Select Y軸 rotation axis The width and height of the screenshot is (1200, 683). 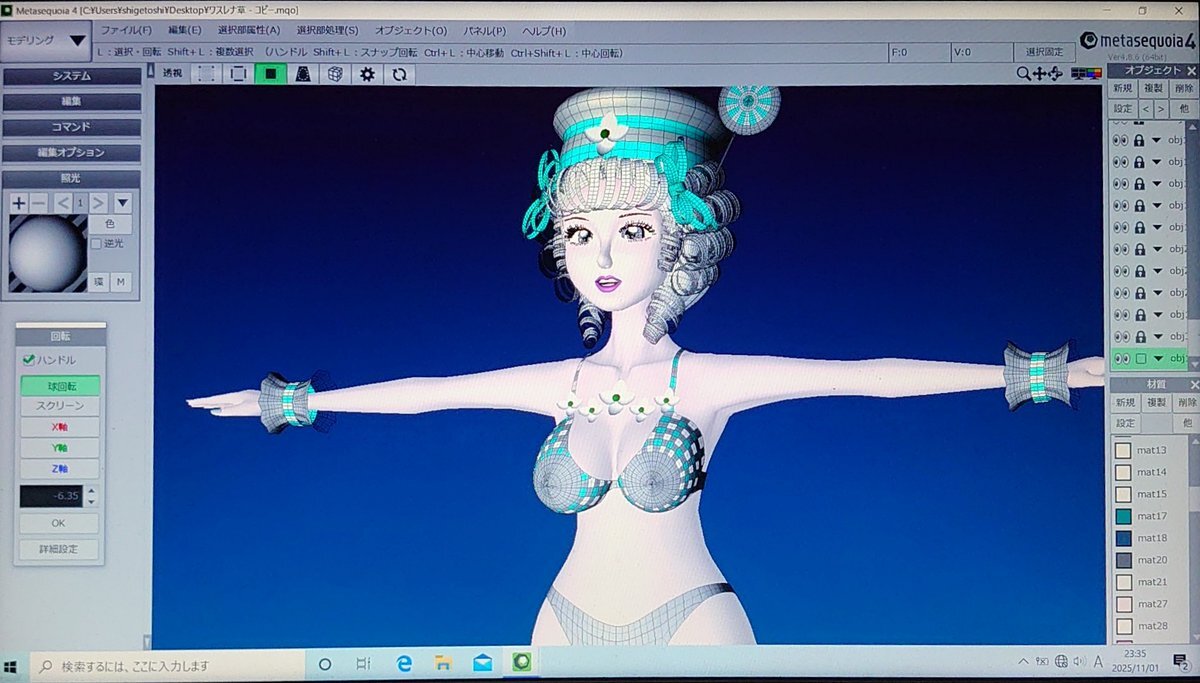click(x=60, y=448)
